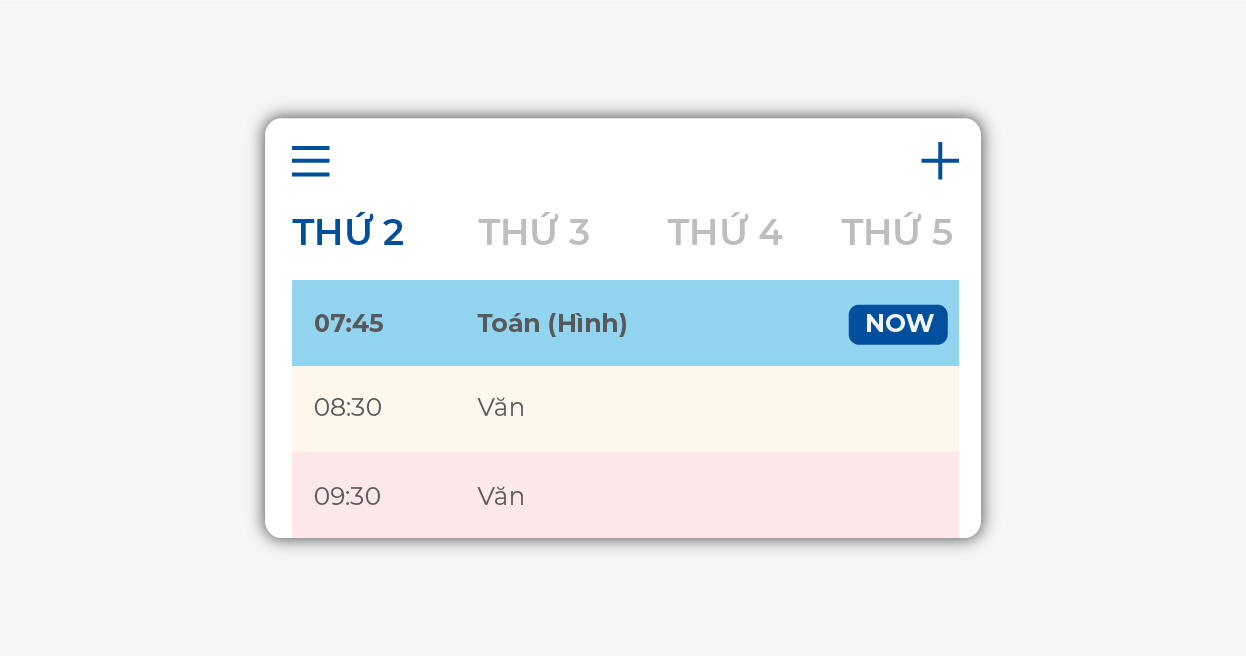Click the NOW badge
1246x656 pixels.
click(x=898, y=324)
